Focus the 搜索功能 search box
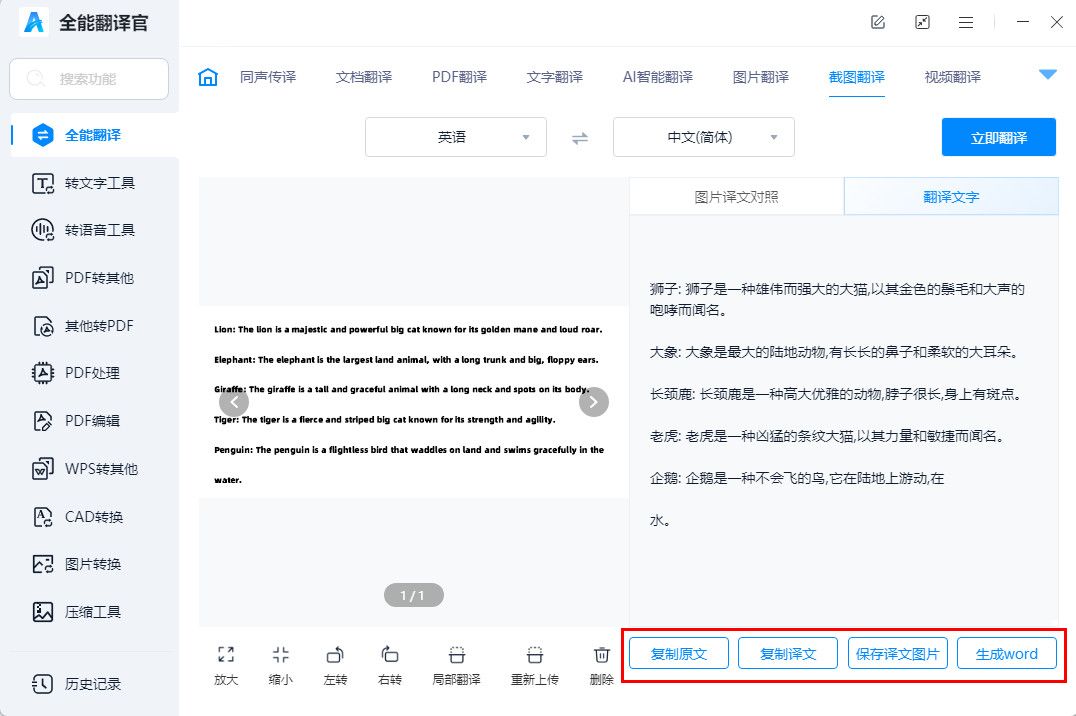Image resolution: width=1076 pixels, height=716 pixels. 89,79
